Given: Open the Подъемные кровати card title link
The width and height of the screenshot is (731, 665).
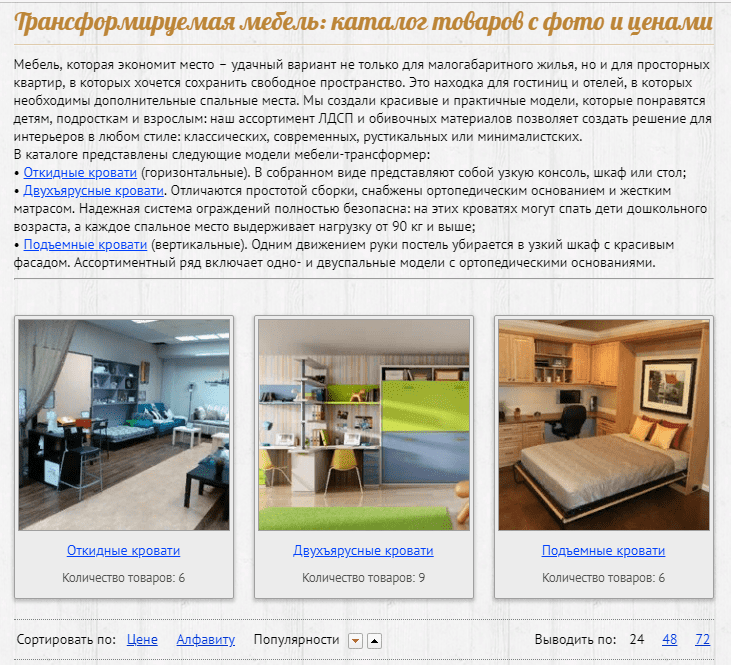Looking at the screenshot, I should [x=603, y=551].
